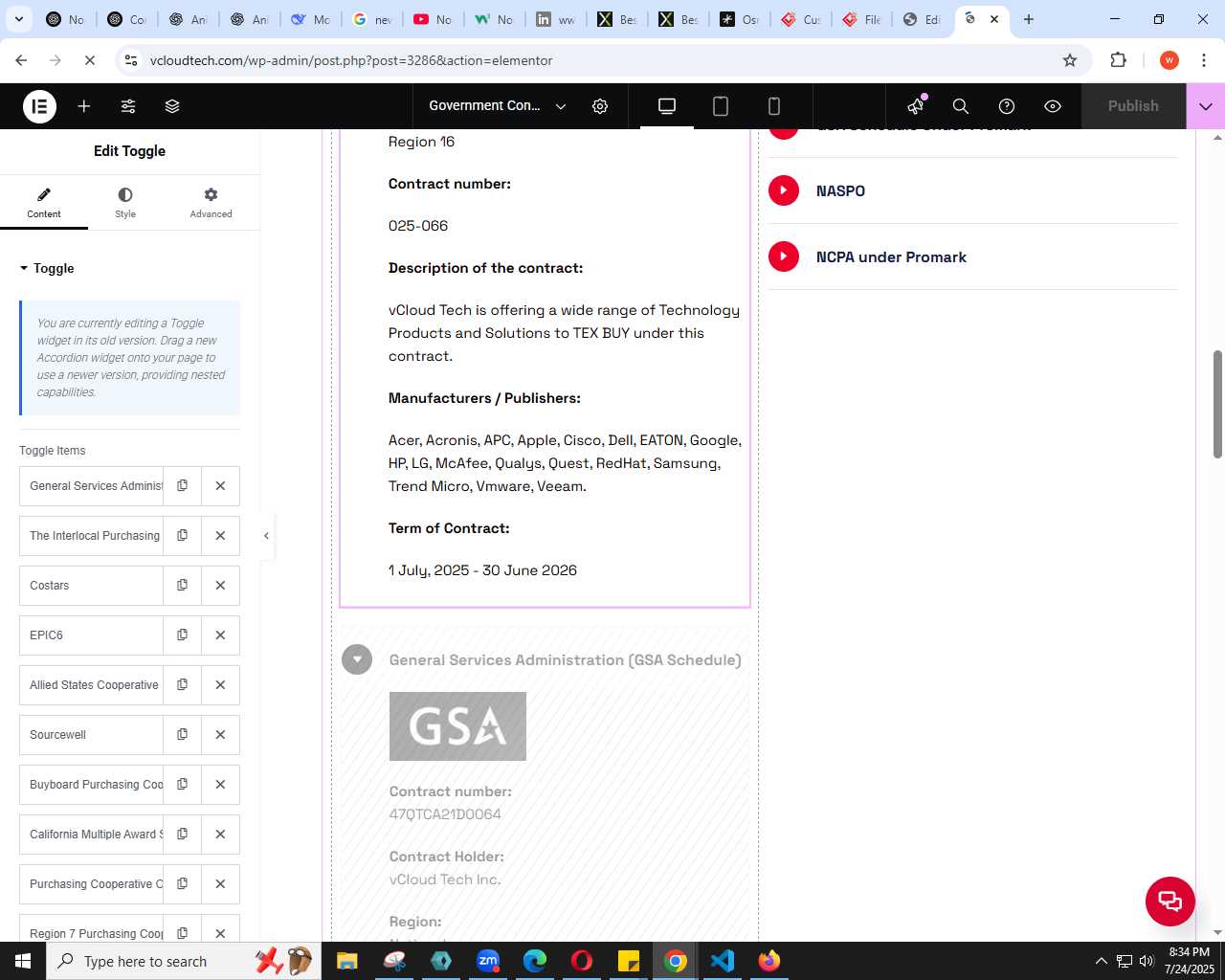The height and width of the screenshot is (980, 1225).
Task: Go back in browser history
Action: (x=21, y=60)
